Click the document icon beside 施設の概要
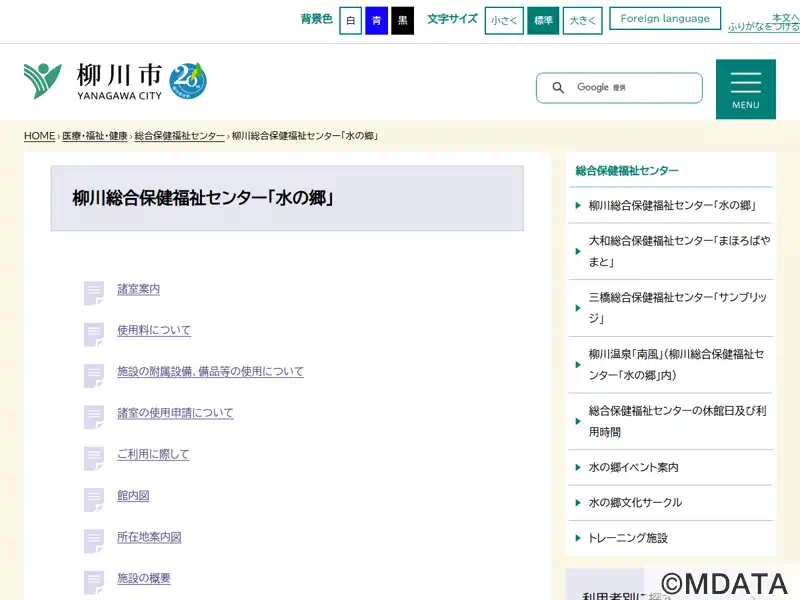This screenshot has width=800, height=600. 94,581
